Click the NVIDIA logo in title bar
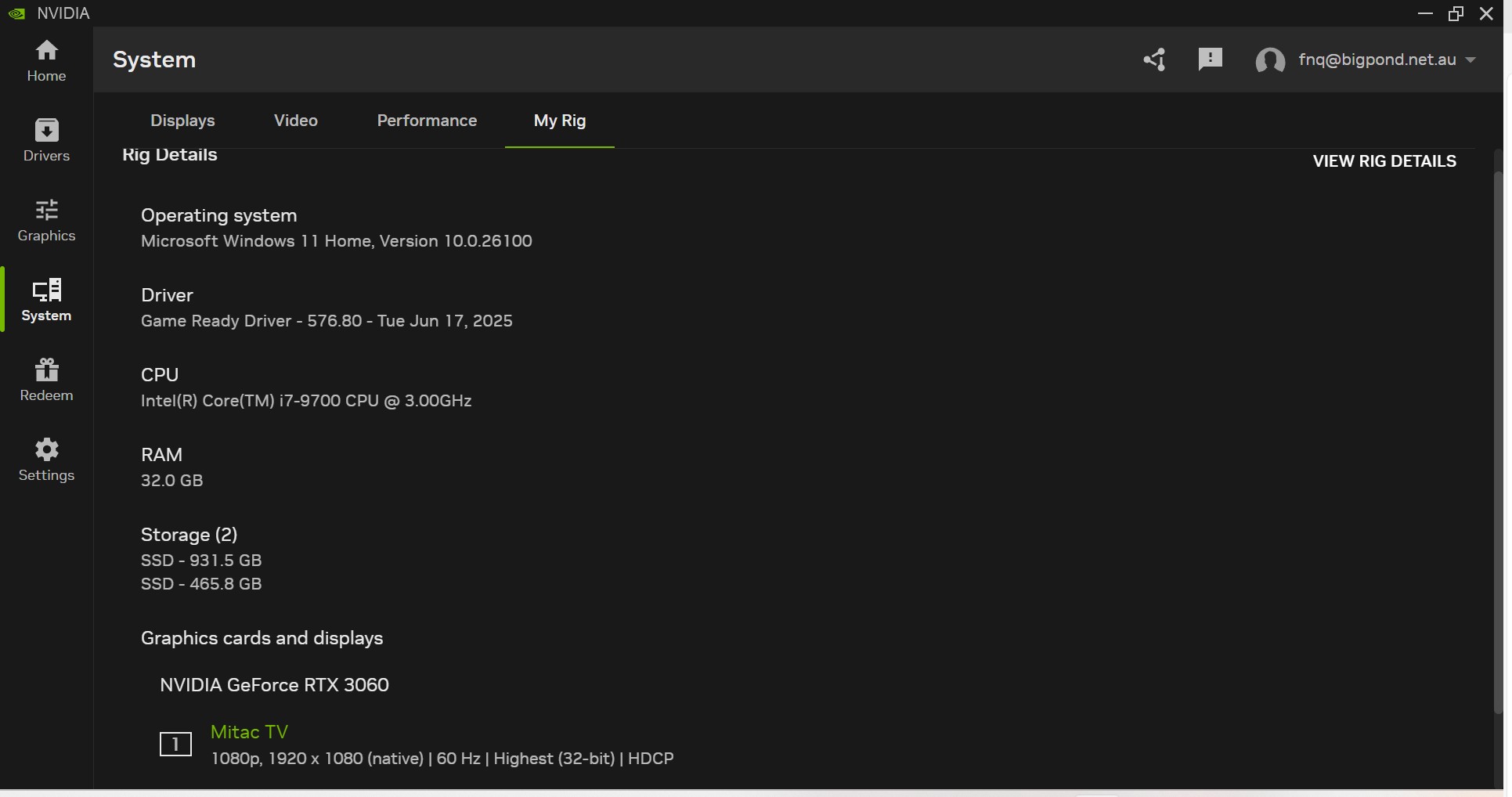Viewport: 1512px width, 797px height. click(x=16, y=13)
